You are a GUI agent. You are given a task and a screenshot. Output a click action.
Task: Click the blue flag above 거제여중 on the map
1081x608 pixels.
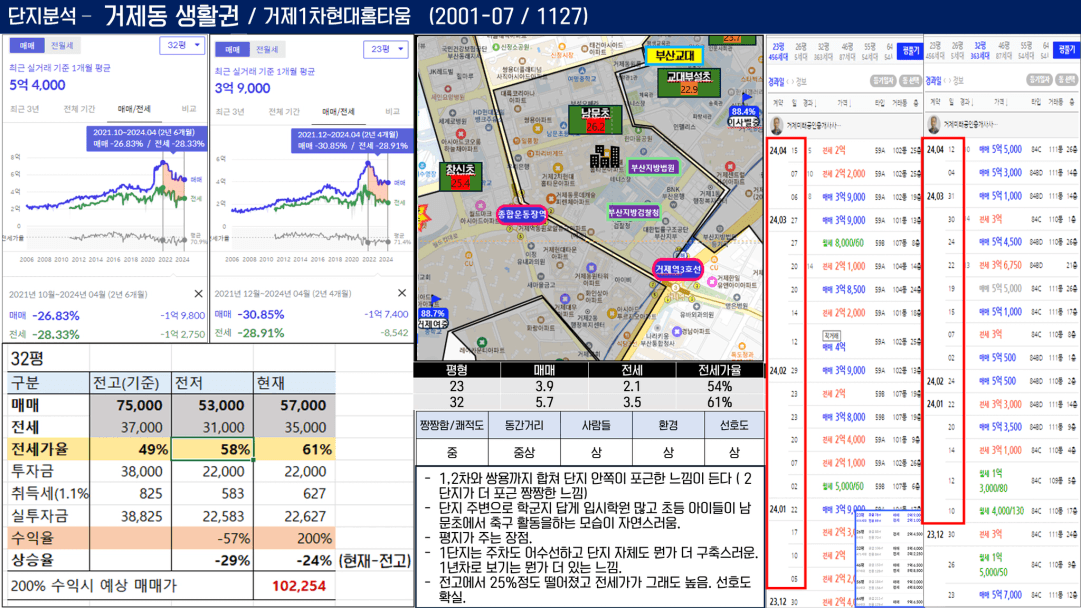[x=435, y=300]
